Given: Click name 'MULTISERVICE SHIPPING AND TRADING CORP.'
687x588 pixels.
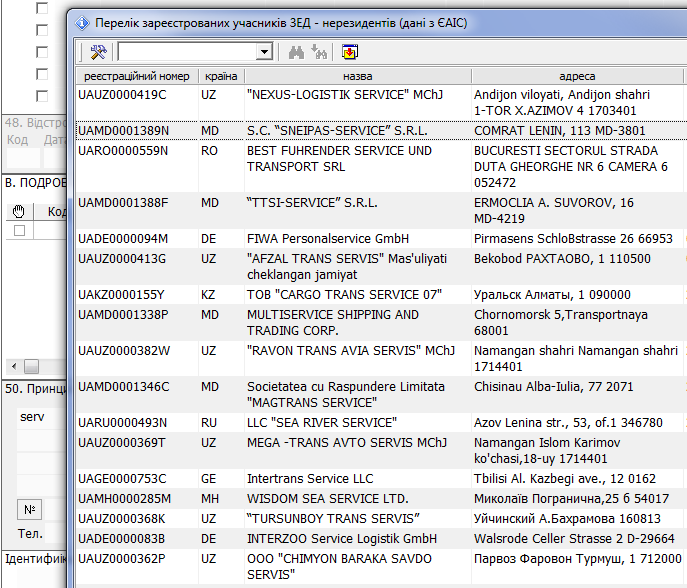Looking at the screenshot, I should [333, 323].
